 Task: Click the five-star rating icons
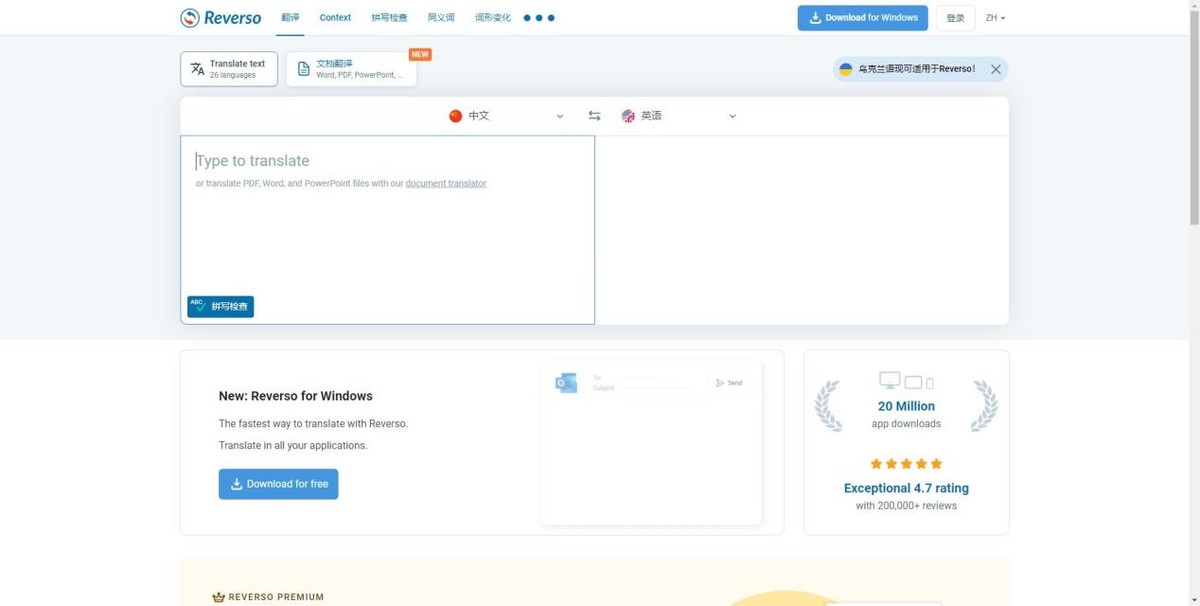coord(906,464)
